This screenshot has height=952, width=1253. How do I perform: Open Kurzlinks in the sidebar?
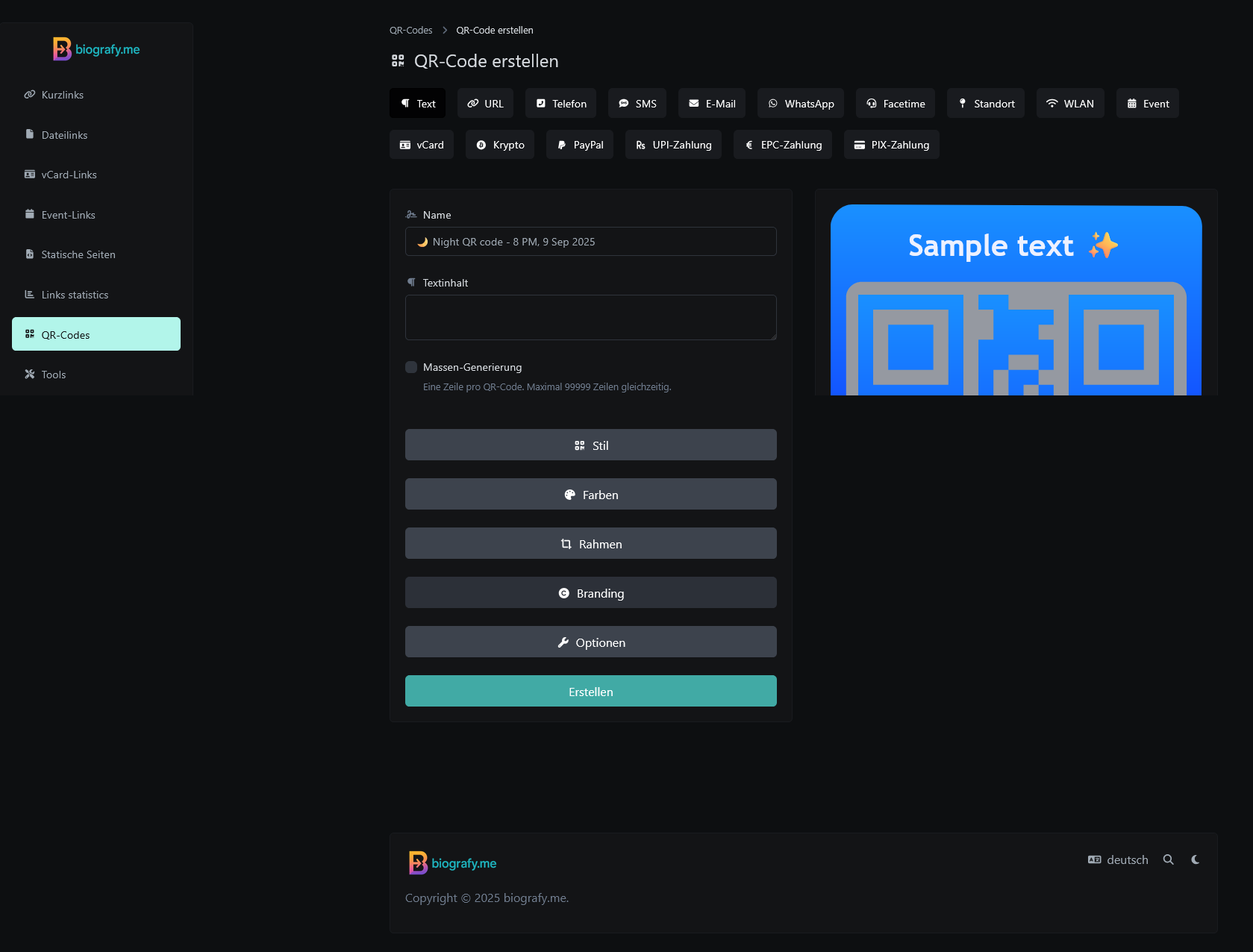click(96, 95)
